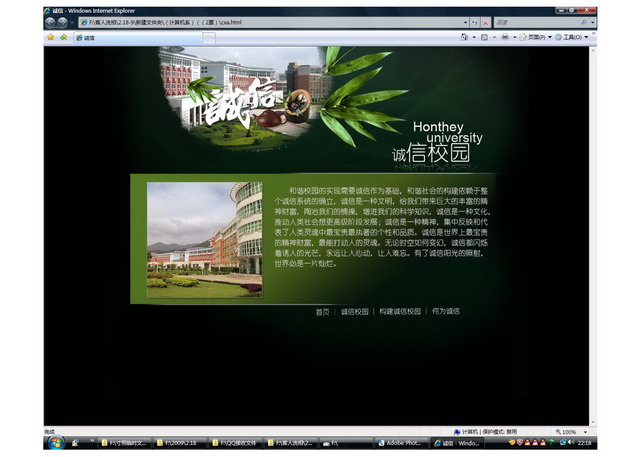Open the Favorites star icon
This screenshot has height=457, width=640.
[50, 37]
